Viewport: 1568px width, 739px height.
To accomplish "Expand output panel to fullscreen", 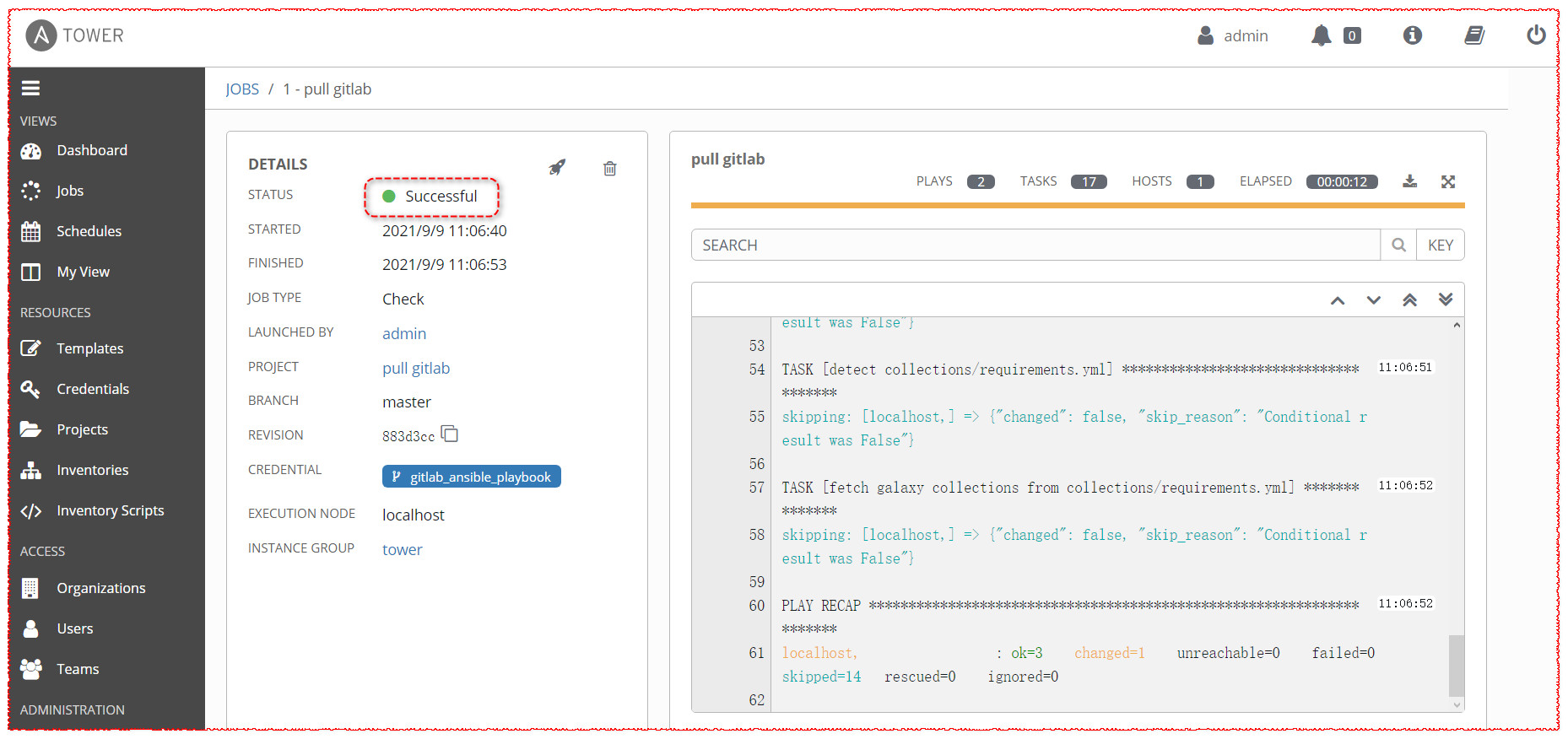I will click(1448, 181).
